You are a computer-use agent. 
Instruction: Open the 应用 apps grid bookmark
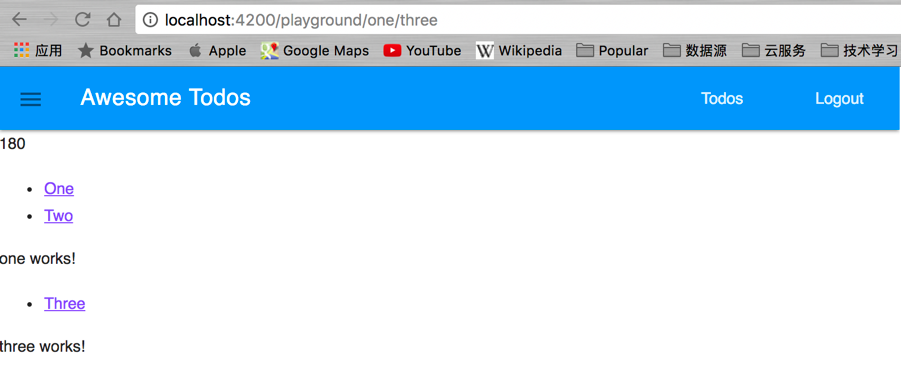point(37,51)
